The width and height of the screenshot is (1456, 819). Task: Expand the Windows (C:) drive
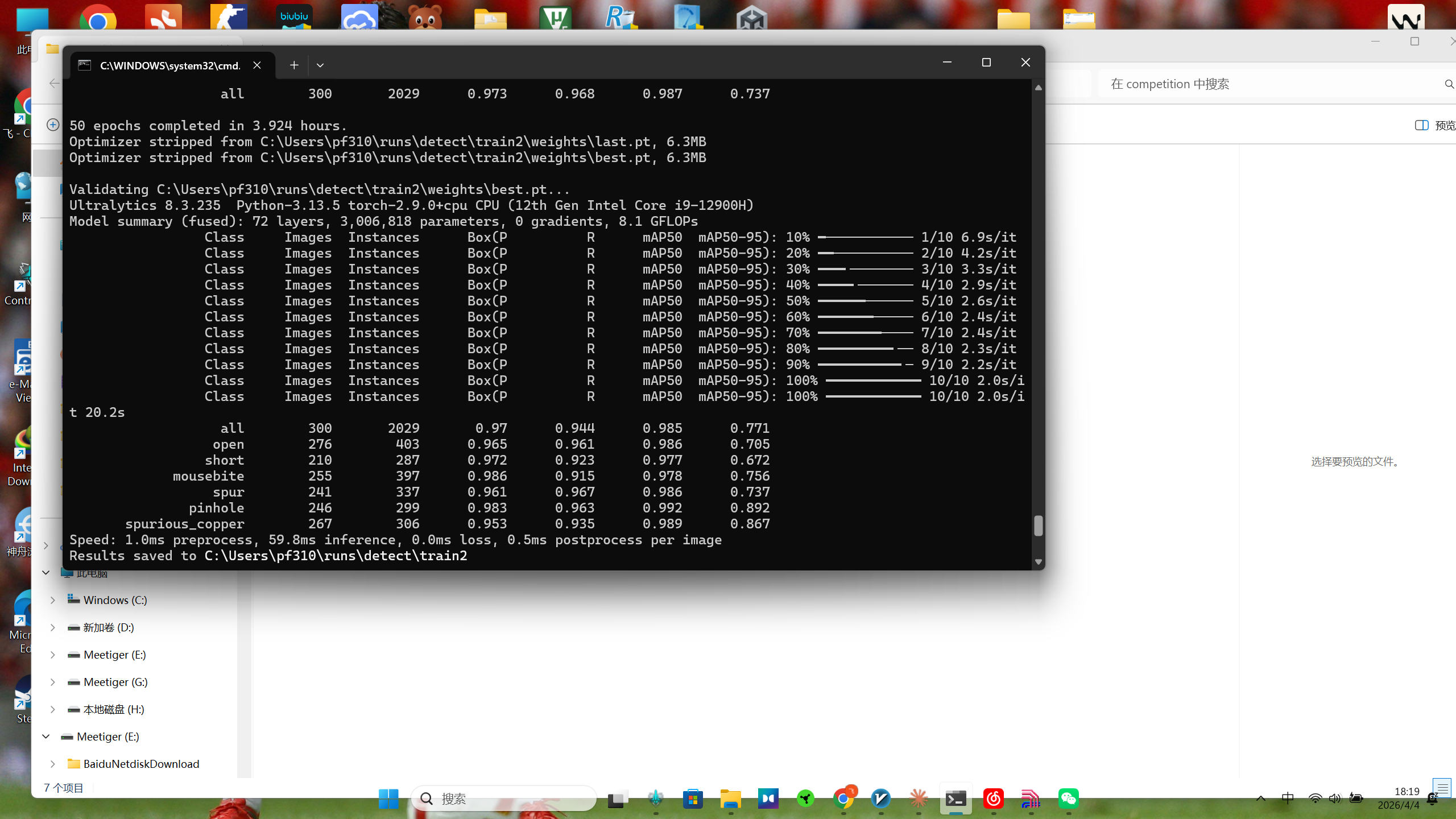click(x=52, y=600)
